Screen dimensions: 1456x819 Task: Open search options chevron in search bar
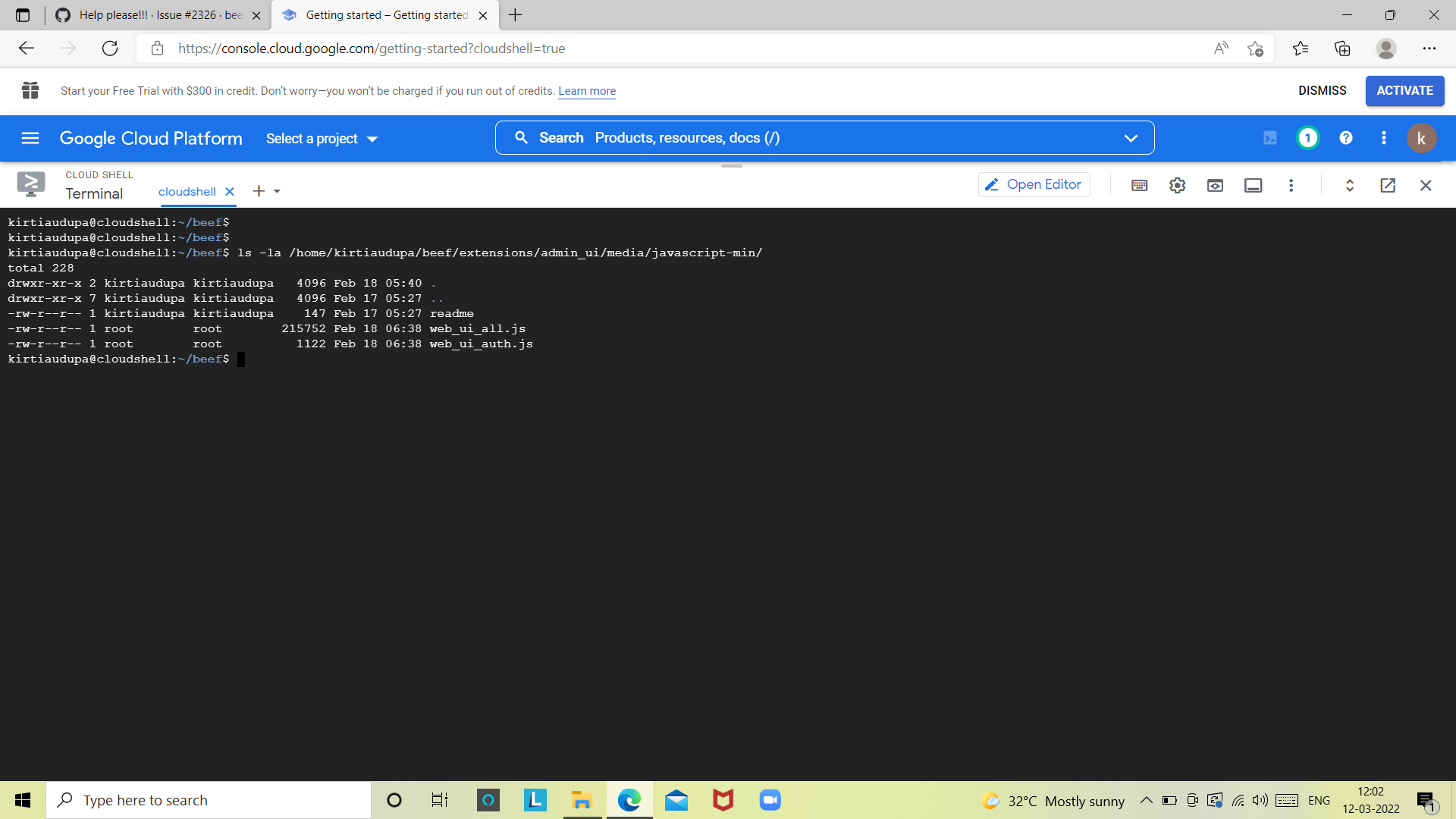[x=1131, y=137]
